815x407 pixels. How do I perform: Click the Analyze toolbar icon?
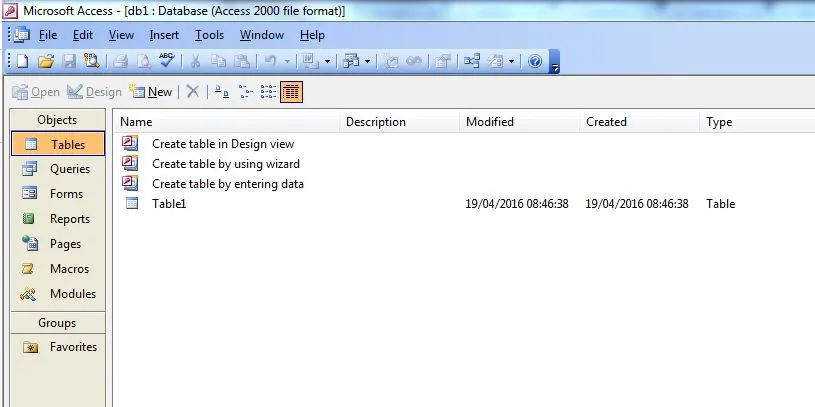[351, 61]
